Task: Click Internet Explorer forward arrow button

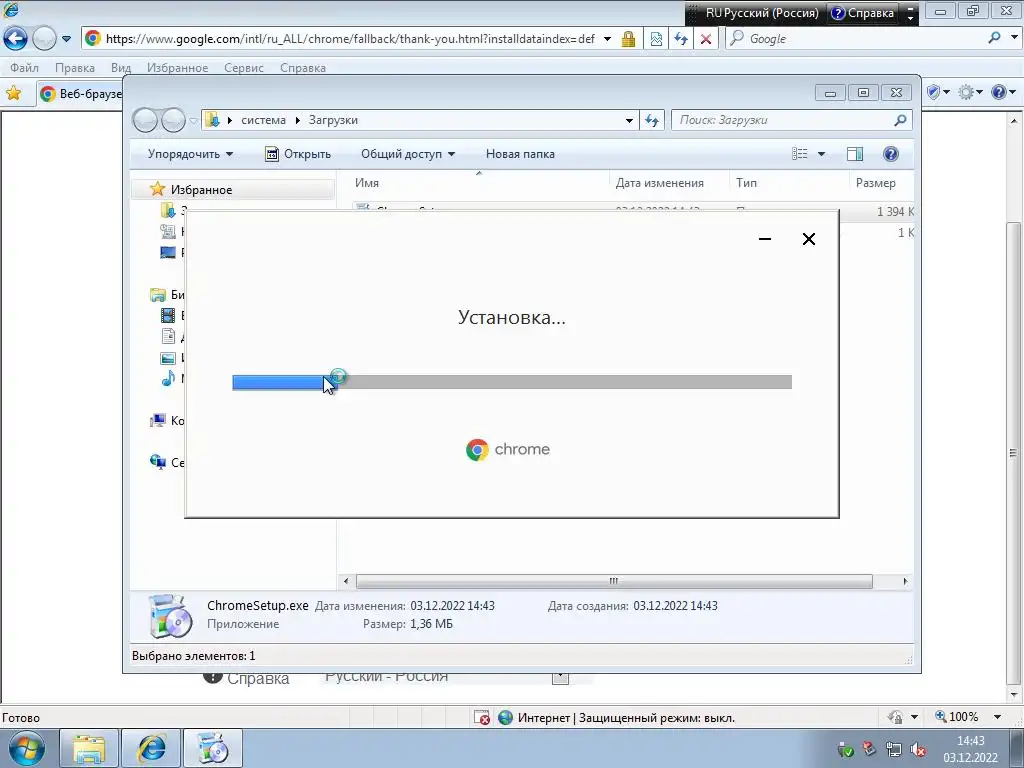Action: (x=44, y=39)
